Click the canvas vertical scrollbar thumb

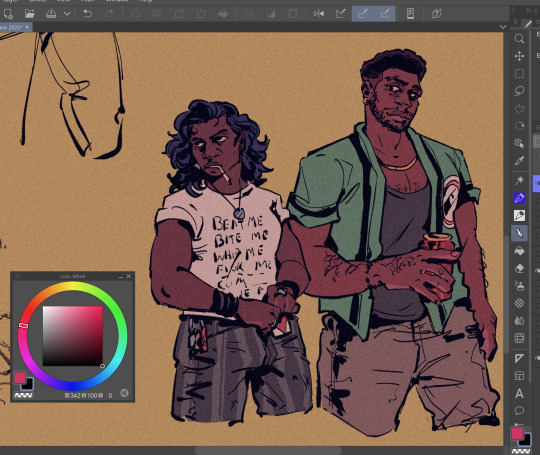[506, 294]
